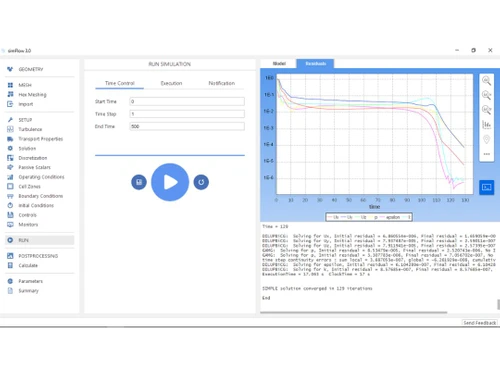Viewport: 500px width, 375px height.
Task: Select the RUN item in the sidebar
Action: coord(39,240)
